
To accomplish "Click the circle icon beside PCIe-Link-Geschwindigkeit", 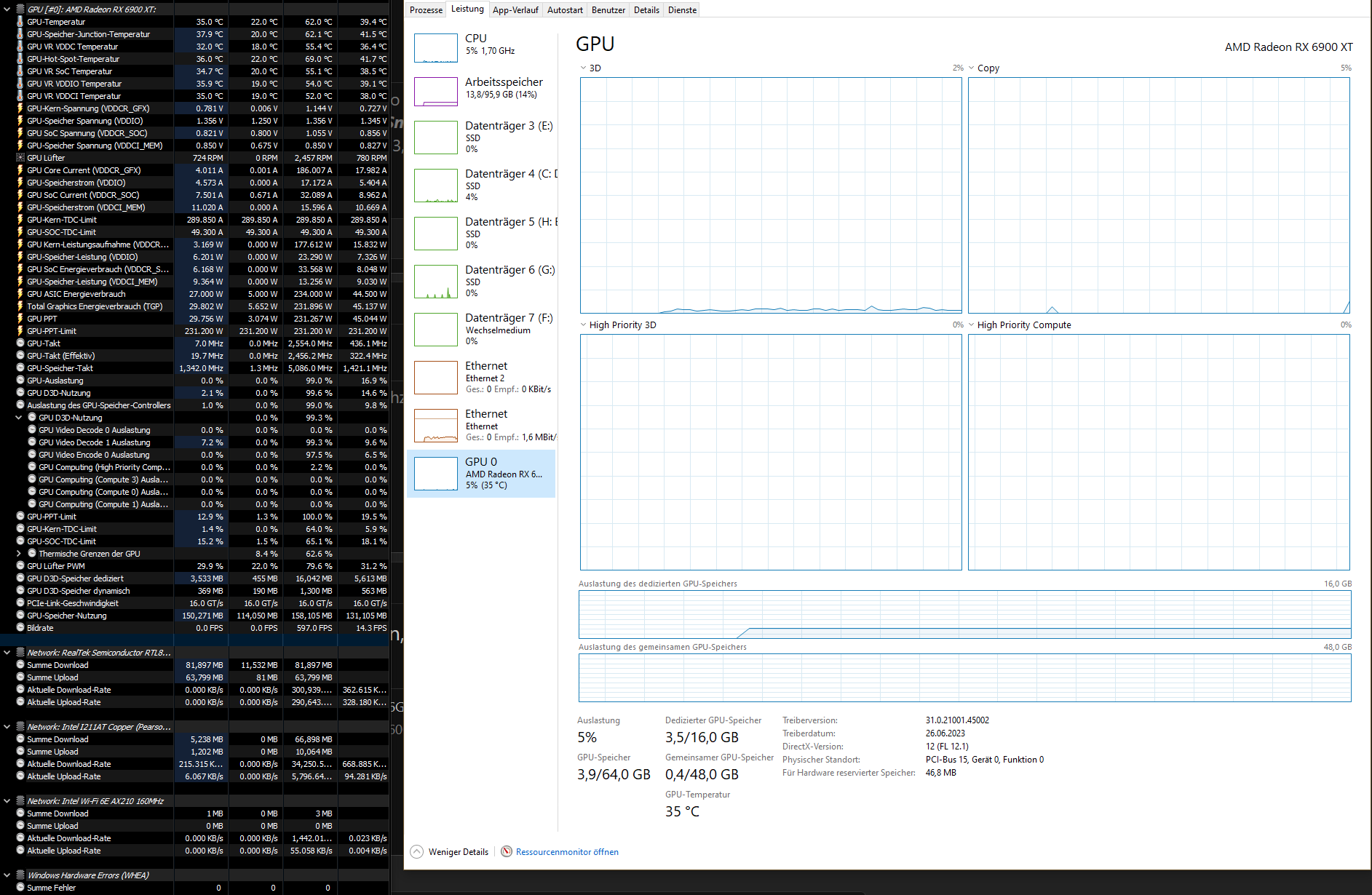I will 20,603.
